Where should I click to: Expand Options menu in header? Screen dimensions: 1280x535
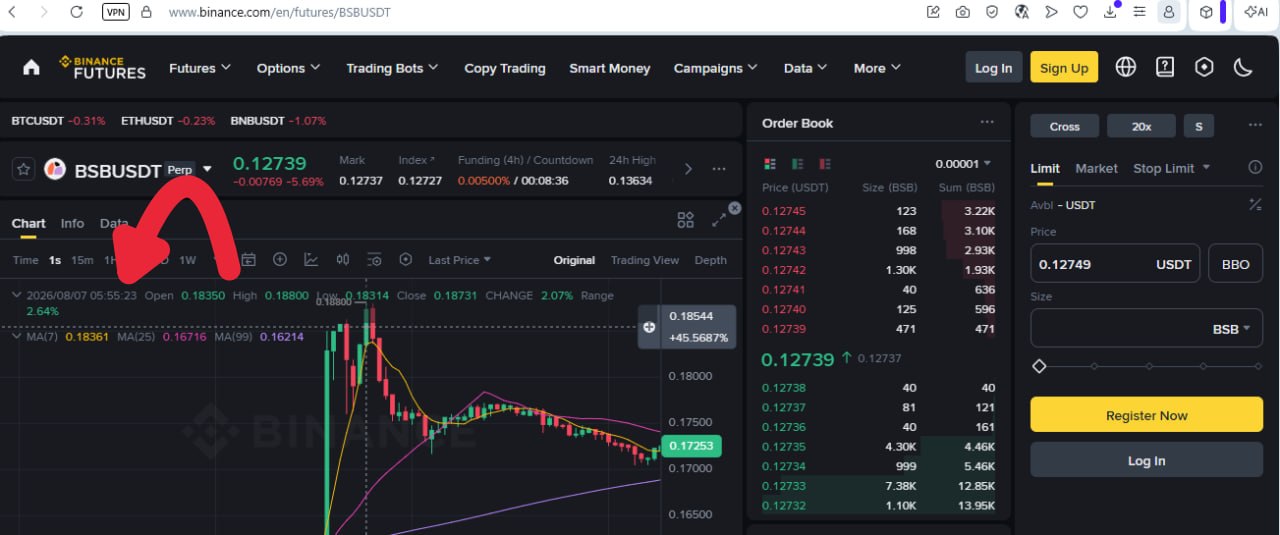click(288, 68)
